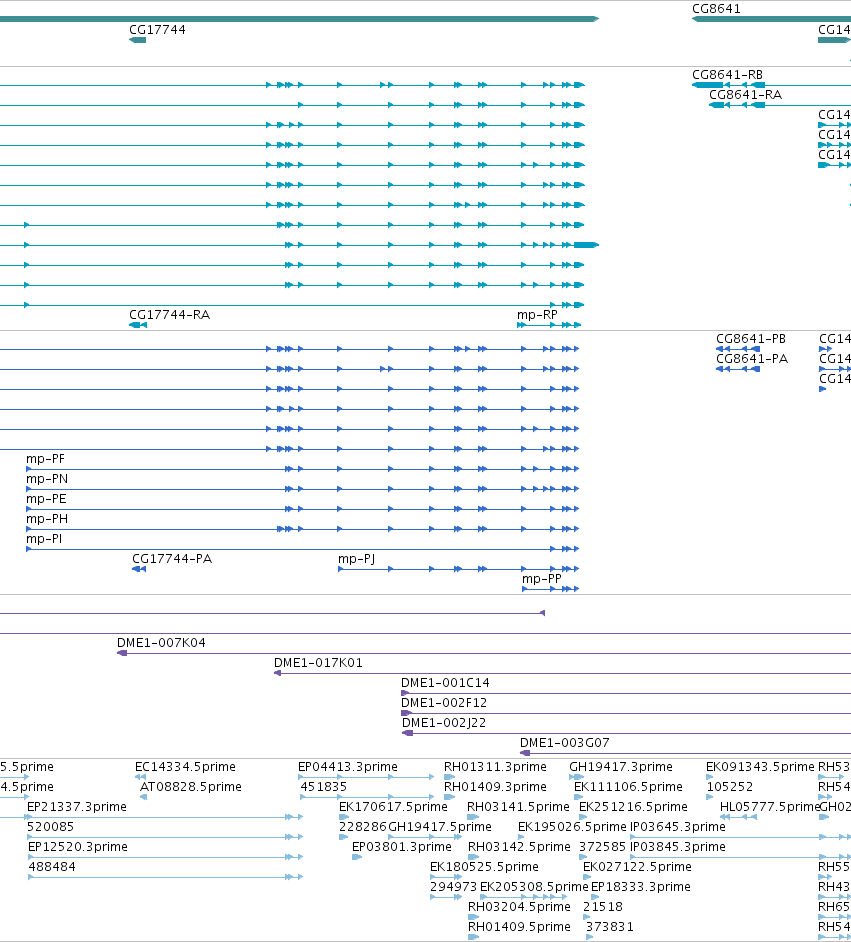Open the mp-PP protein label
This screenshot has width=851, height=942.
(542, 579)
